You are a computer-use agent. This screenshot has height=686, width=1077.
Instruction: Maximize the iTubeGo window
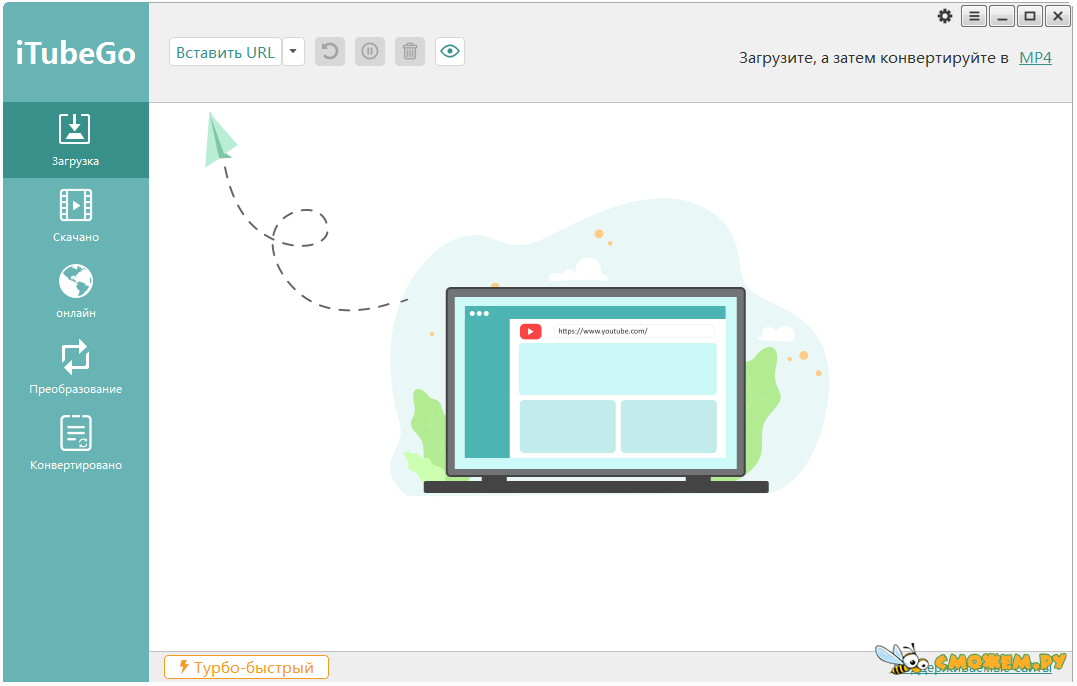pyautogui.click(x=1030, y=16)
